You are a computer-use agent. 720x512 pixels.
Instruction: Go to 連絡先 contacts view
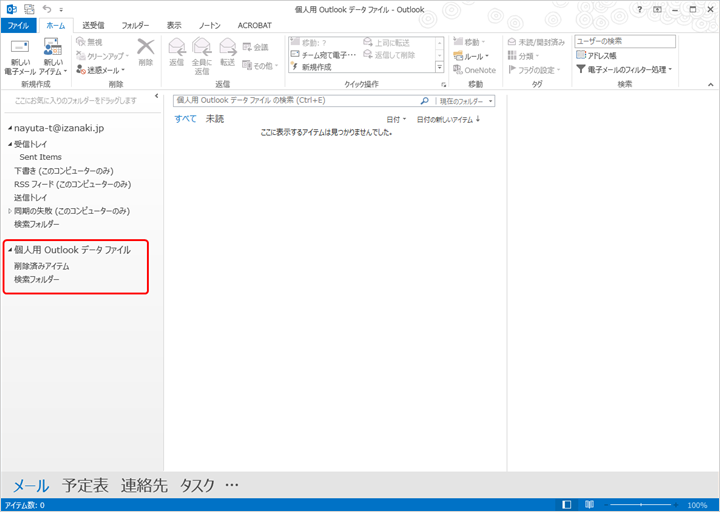[x=144, y=485]
